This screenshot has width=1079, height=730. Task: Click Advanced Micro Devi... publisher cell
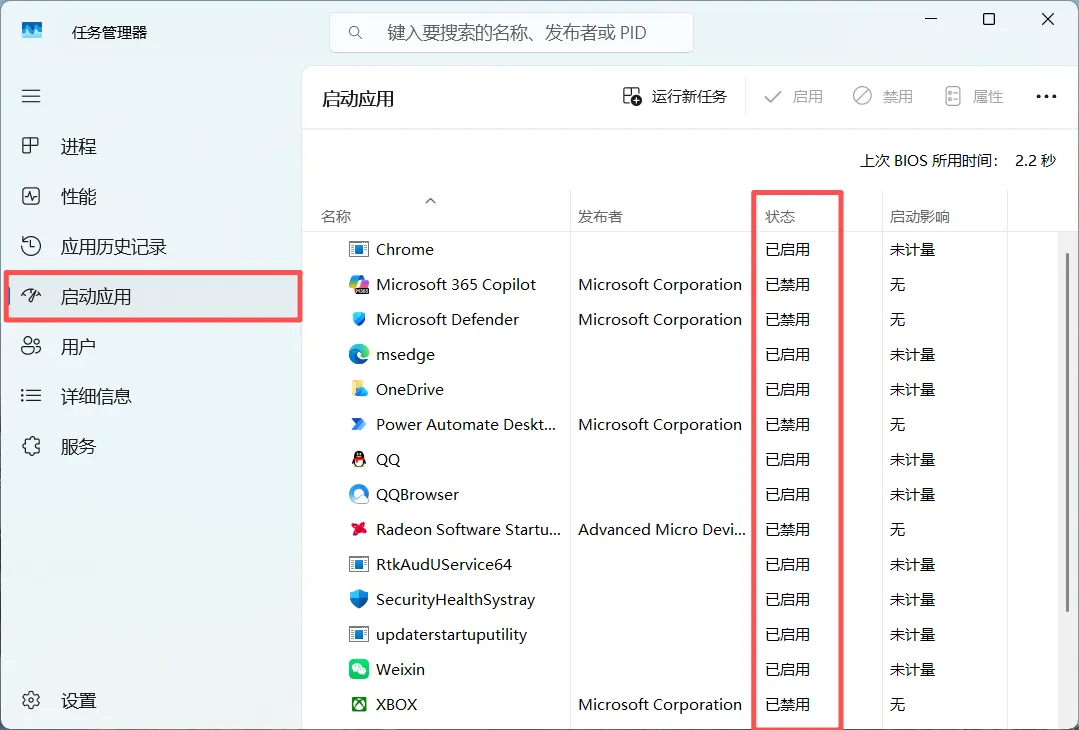pos(661,529)
